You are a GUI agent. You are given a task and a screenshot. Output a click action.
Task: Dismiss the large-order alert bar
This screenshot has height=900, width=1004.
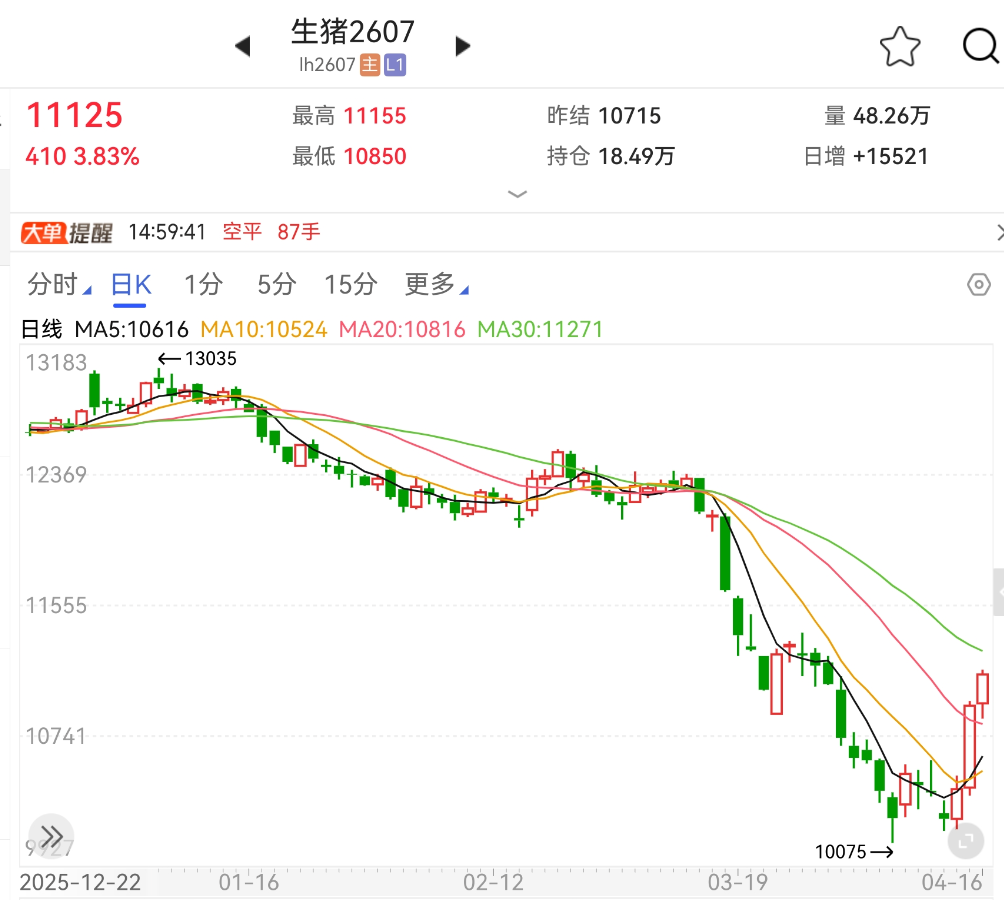(998, 233)
